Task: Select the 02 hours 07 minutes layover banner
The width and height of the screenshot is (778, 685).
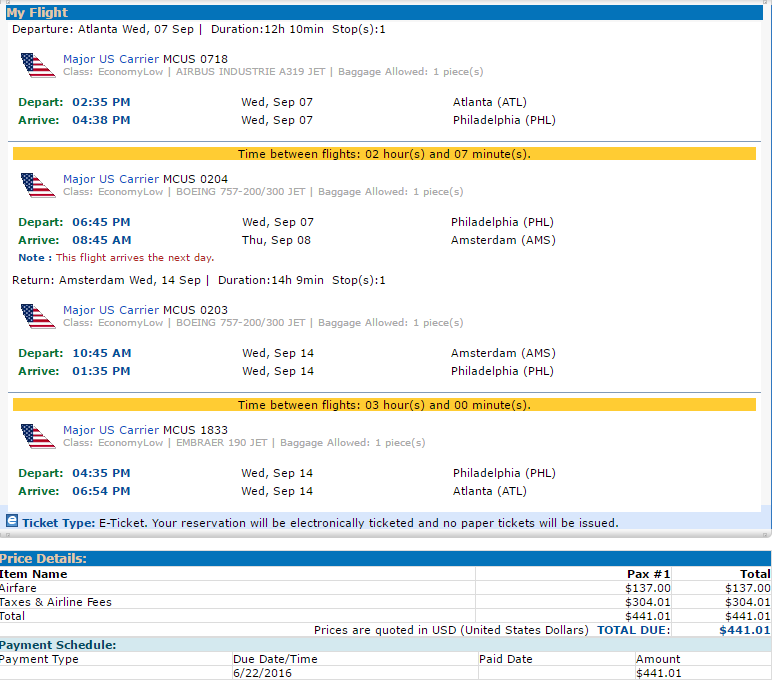Action: (x=384, y=154)
